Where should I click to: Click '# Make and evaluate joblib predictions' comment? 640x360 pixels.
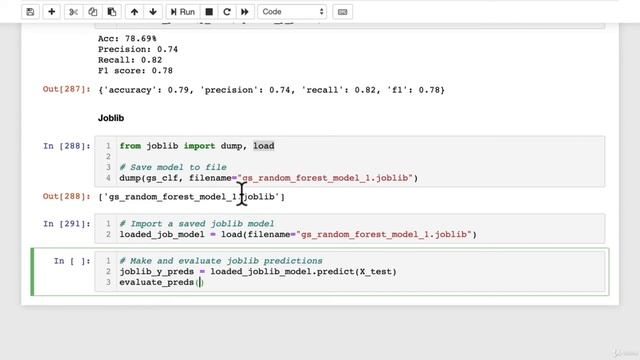[221, 261]
